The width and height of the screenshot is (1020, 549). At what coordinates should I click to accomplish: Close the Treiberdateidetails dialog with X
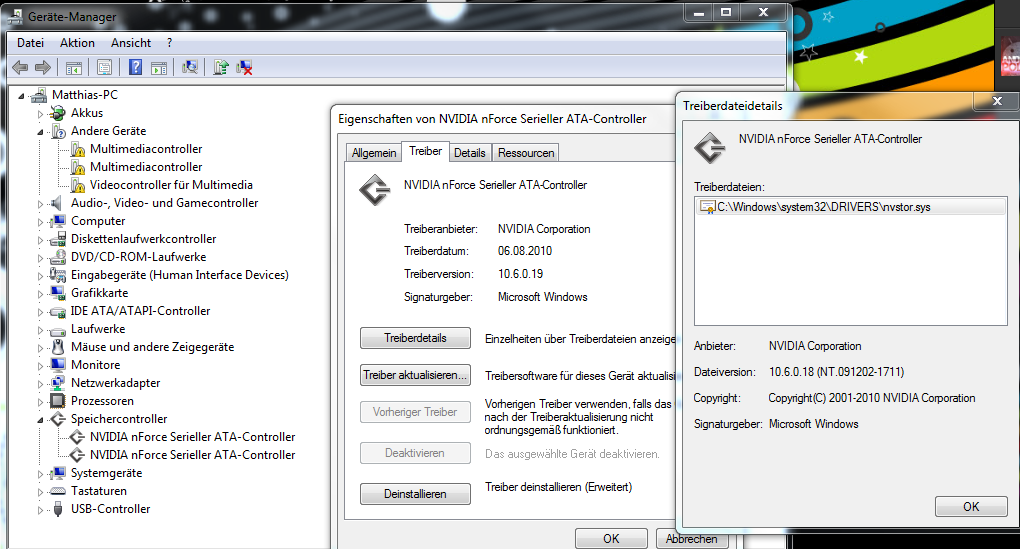click(x=997, y=101)
